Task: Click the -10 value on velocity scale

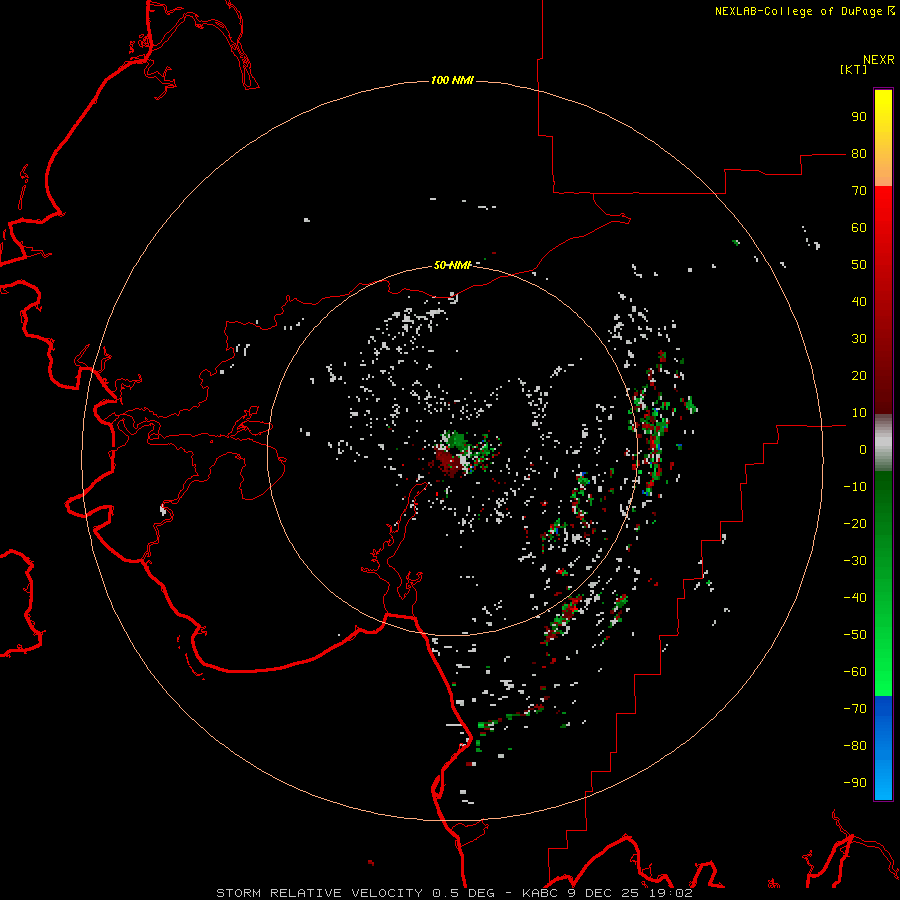Action: (x=855, y=487)
